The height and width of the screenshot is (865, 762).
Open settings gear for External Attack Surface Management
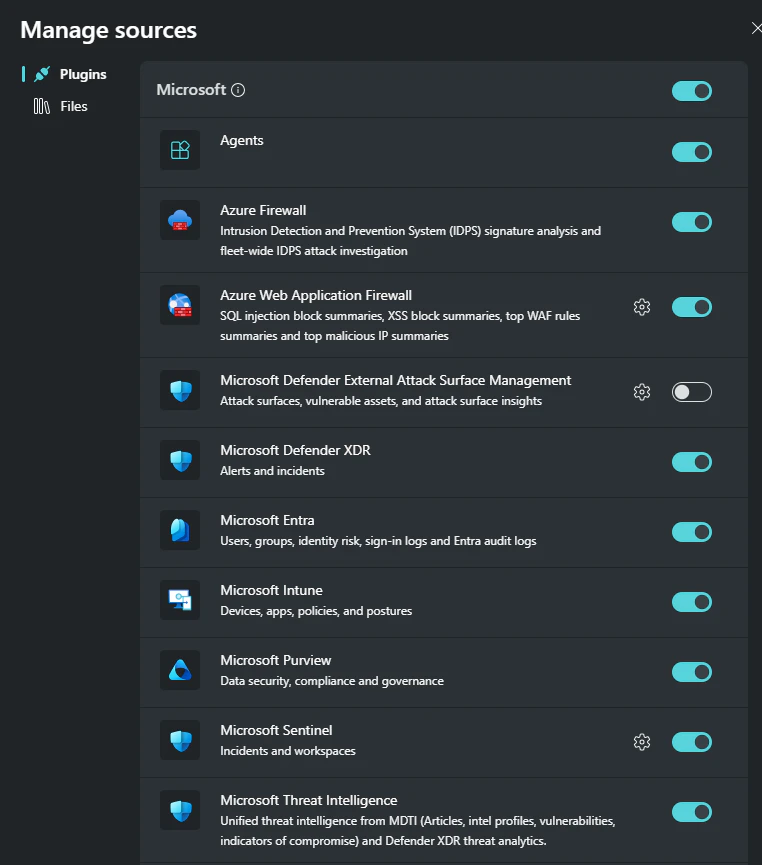point(642,392)
